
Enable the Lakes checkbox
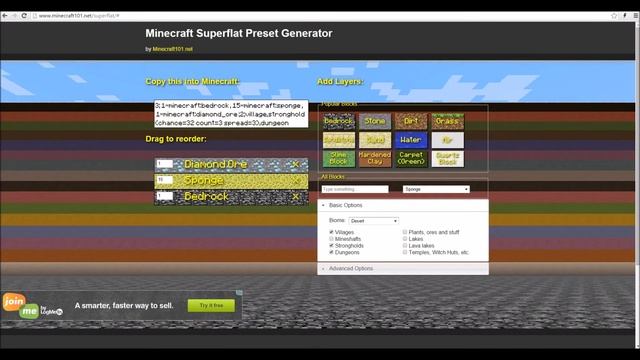click(405, 239)
